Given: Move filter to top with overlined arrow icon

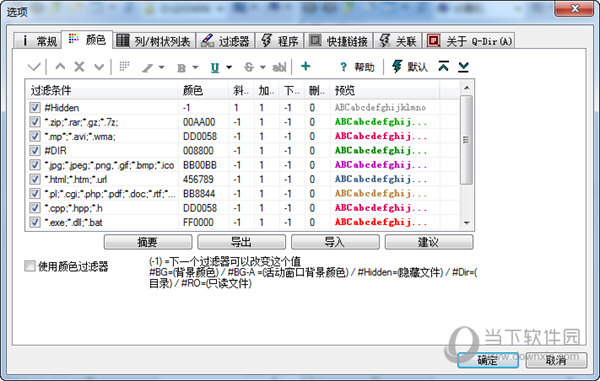Looking at the screenshot, I should [x=443, y=67].
